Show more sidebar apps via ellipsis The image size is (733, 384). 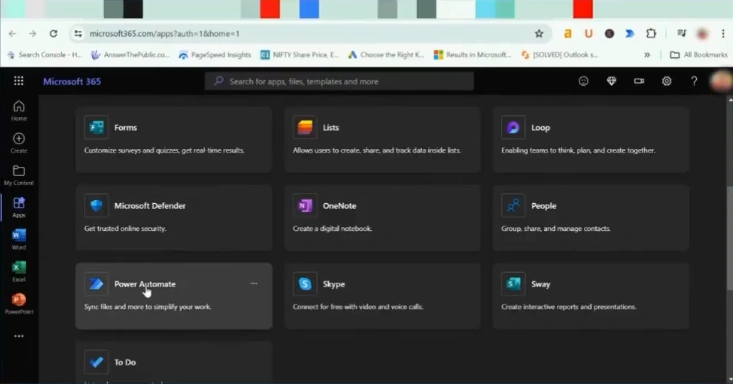[19, 336]
